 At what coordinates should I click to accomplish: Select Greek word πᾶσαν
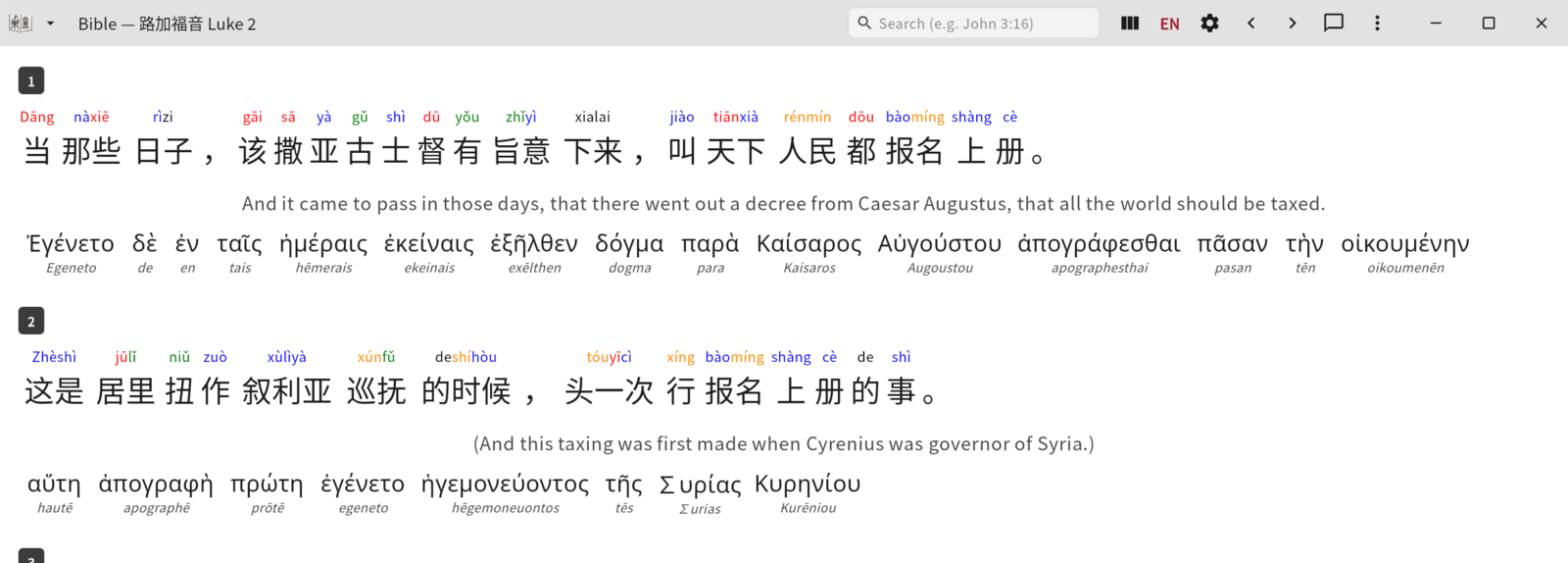1233,244
